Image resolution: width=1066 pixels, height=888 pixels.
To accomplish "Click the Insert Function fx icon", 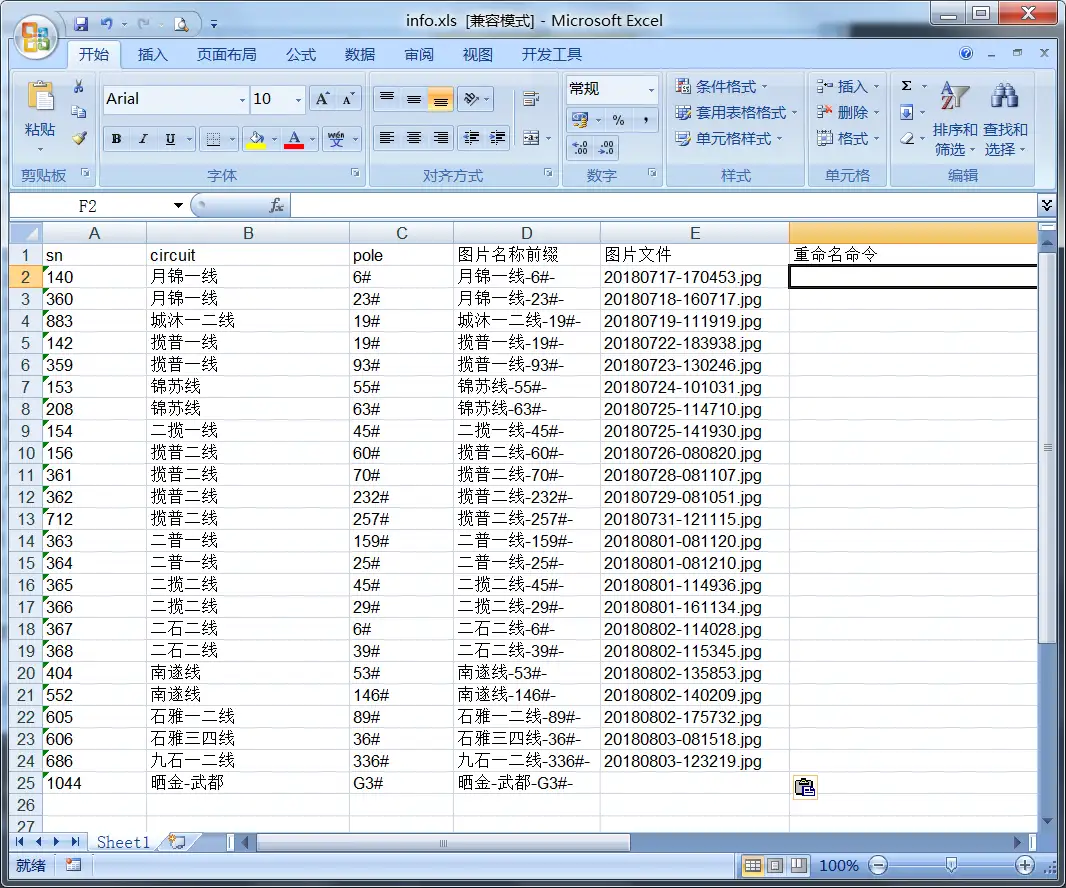I will [x=277, y=205].
